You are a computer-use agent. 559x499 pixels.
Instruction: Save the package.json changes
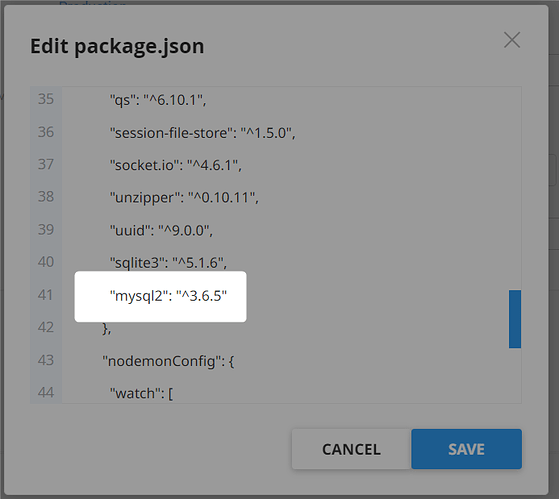pyautogui.click(x=466, y=449)
